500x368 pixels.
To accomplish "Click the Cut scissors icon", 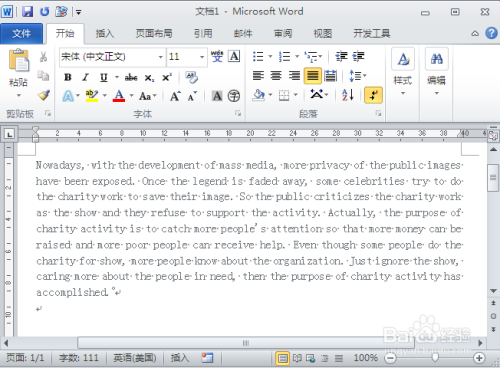I will 43,57.
